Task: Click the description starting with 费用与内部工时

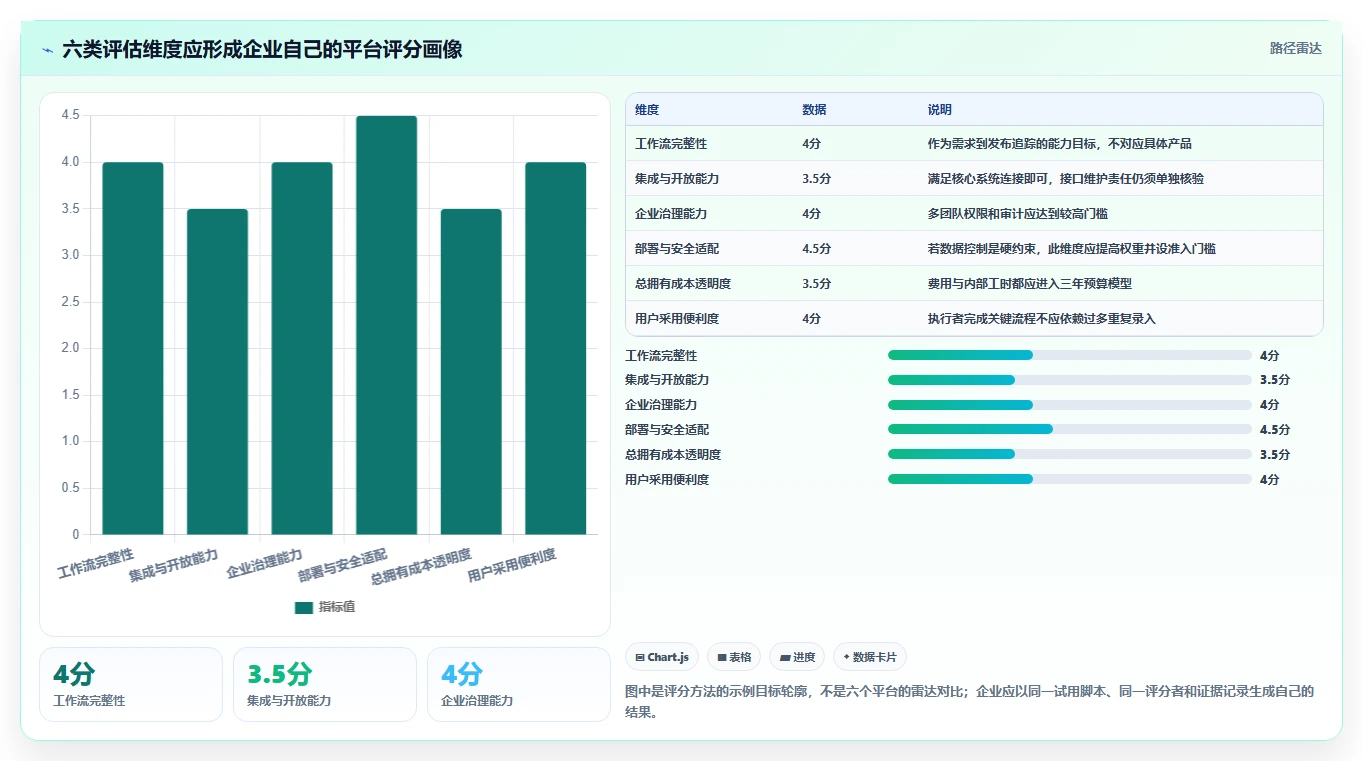Action: coord(1030,284)
